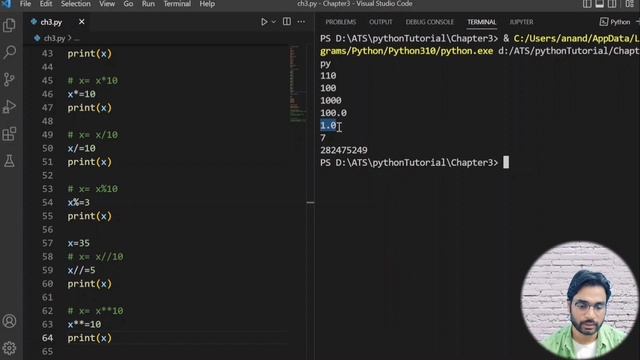Open the Help menu

pos(207,4)
